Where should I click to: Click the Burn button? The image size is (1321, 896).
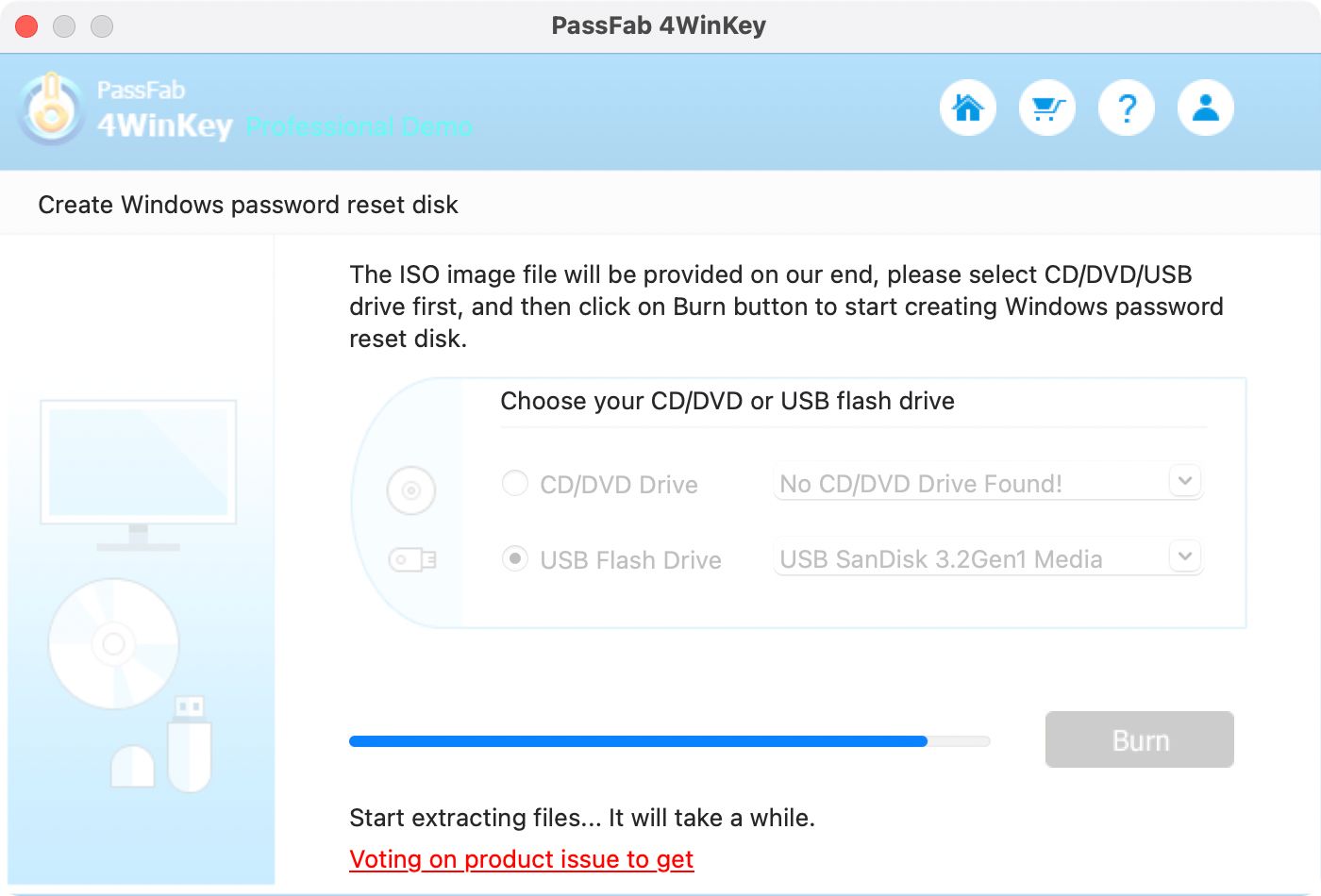[x=1139, y=739]
